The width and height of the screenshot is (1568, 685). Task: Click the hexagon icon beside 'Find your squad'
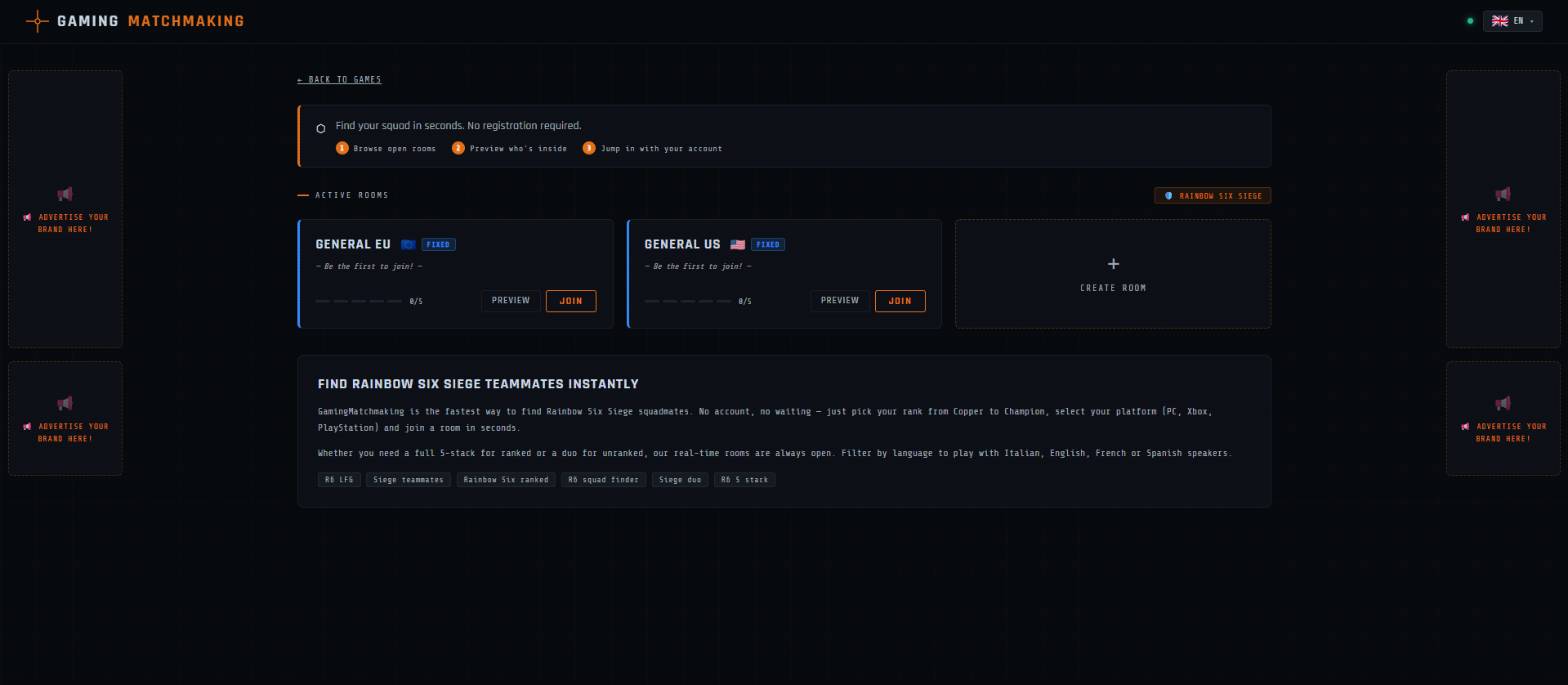tap(320, 128)
